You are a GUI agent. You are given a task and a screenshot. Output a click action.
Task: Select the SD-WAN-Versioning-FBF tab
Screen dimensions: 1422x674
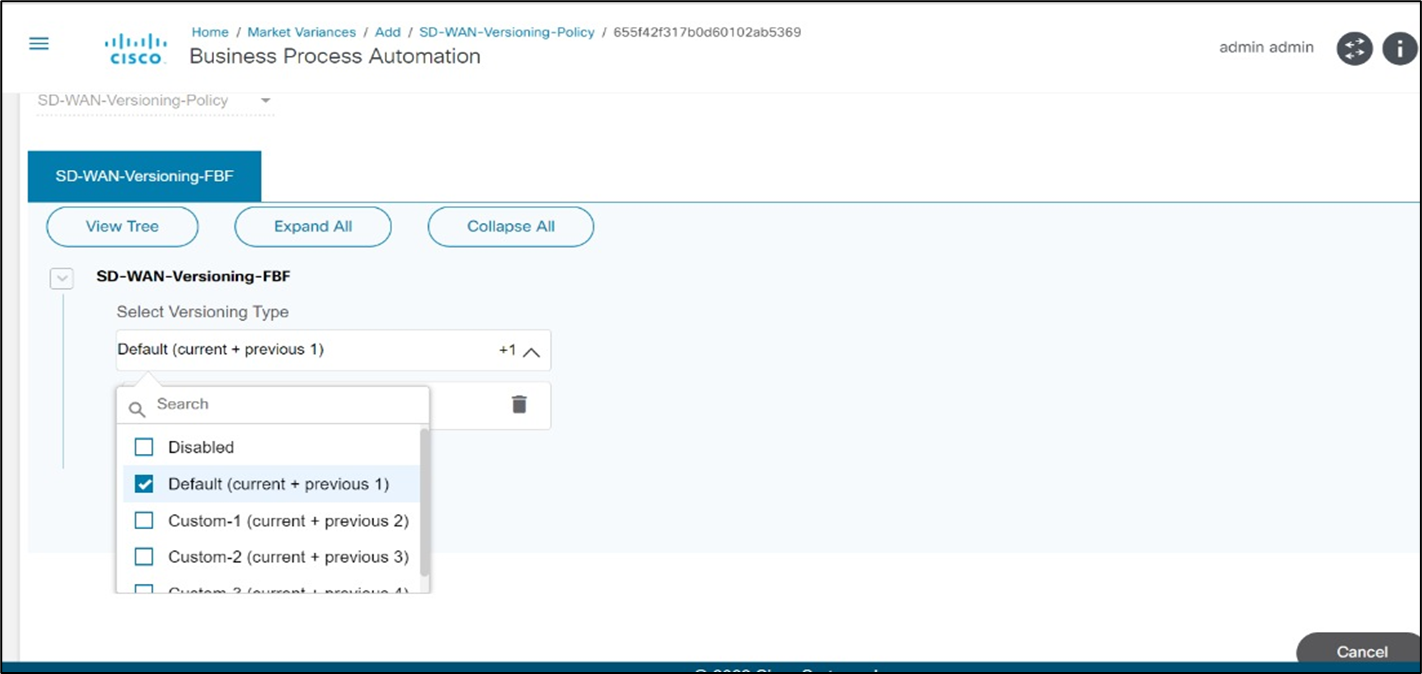(x=144, y=176)
